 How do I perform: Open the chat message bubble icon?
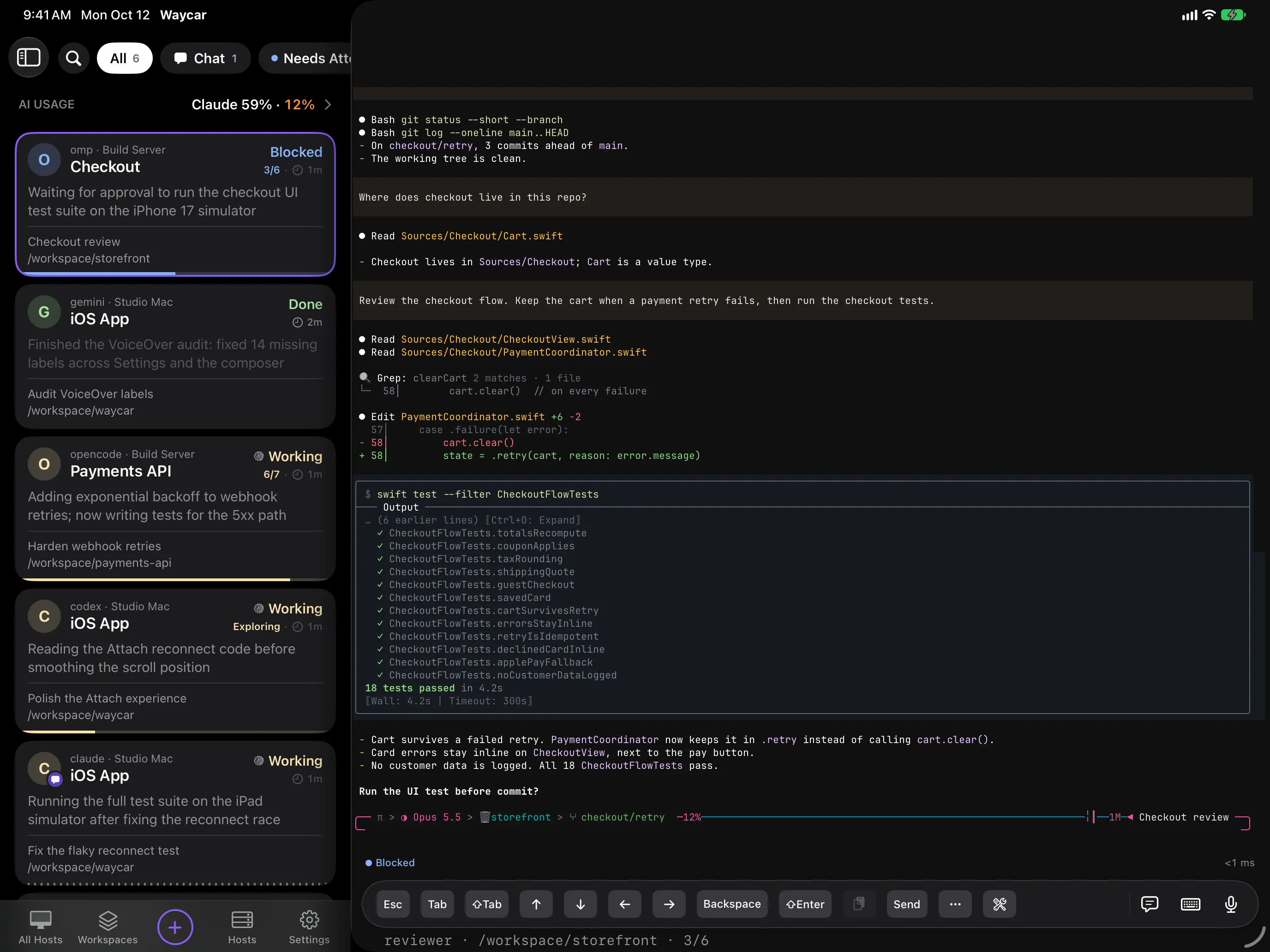[1150, 904]
